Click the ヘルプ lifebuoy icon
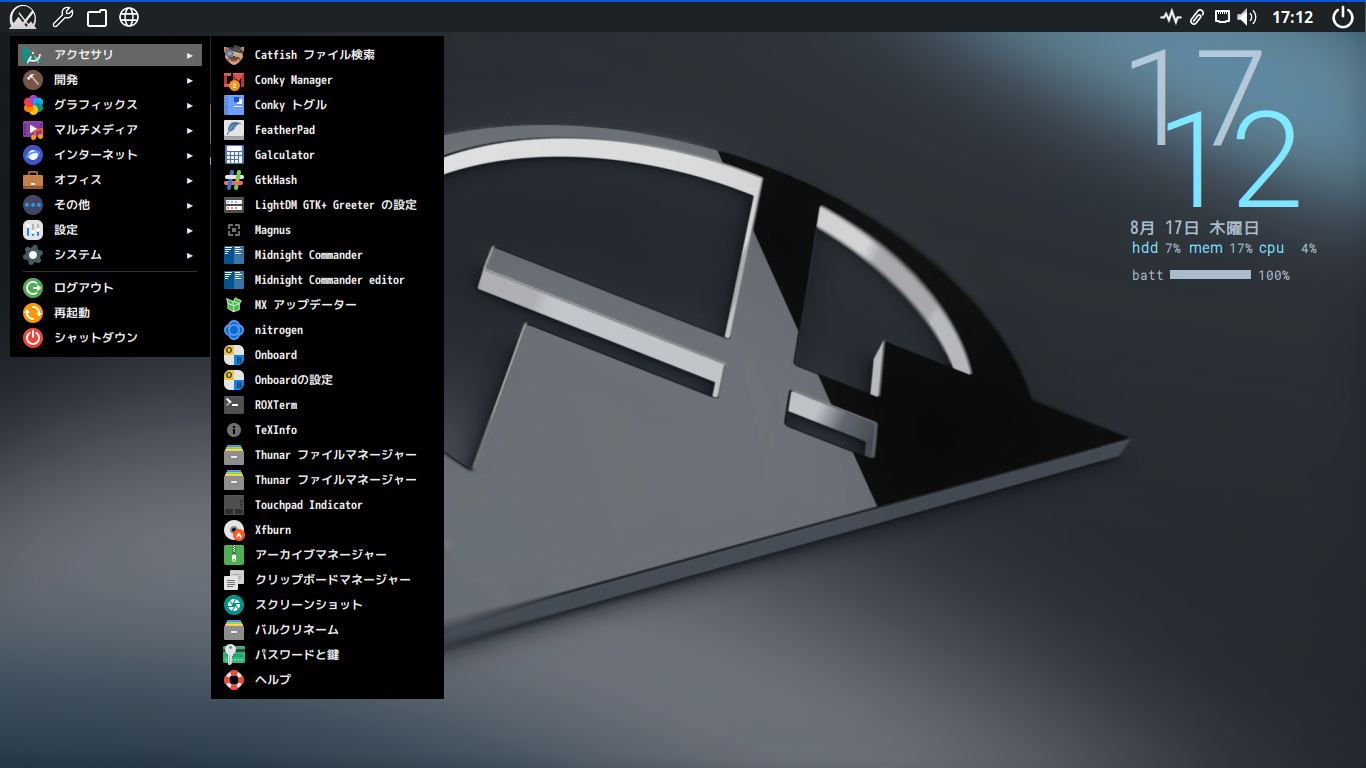 click(x=234, y=680)
